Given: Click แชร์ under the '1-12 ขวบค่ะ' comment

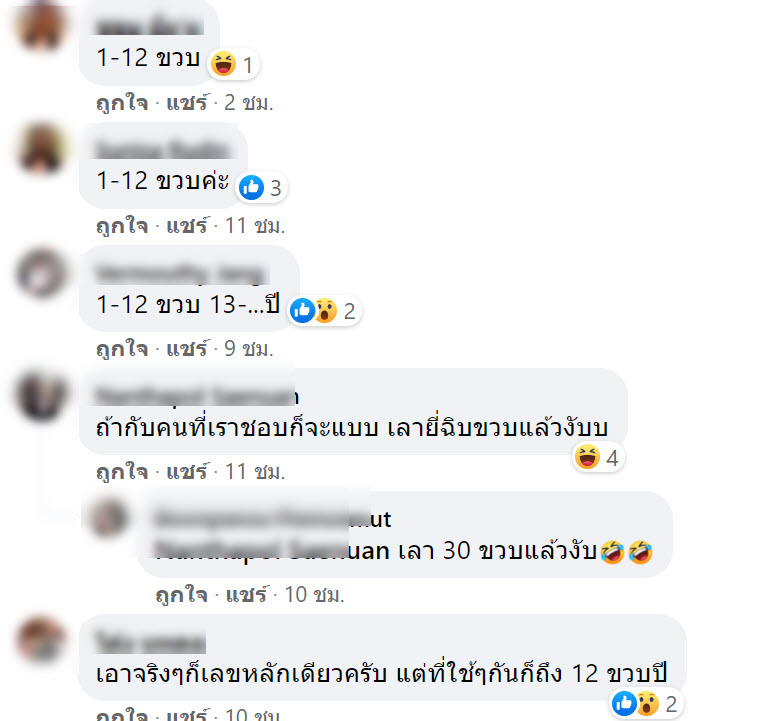Looking at the screenshot, I should pos(187,226).
